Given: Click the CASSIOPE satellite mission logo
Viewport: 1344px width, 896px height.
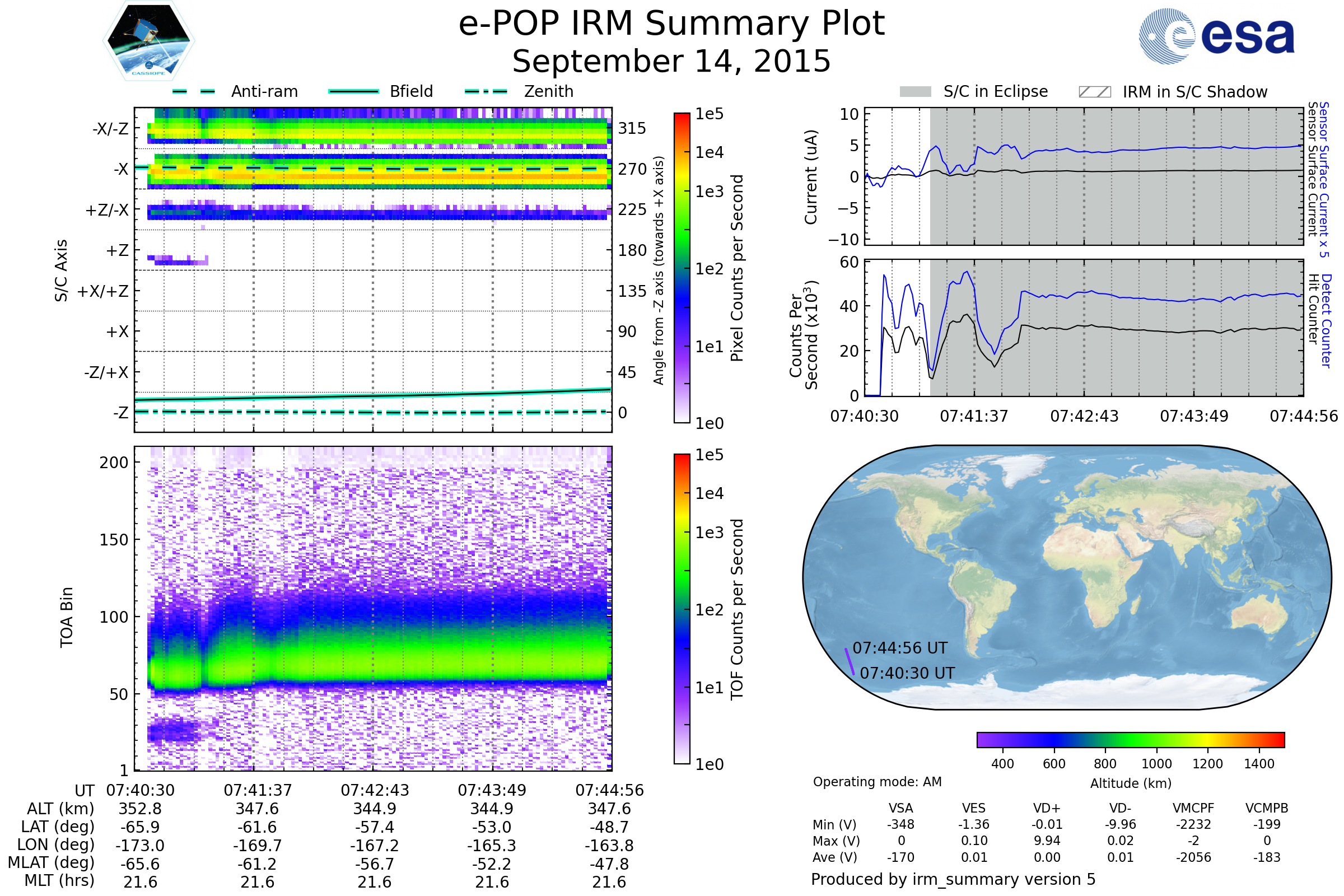Looking at the screenshot, I should tap(148, 41).
